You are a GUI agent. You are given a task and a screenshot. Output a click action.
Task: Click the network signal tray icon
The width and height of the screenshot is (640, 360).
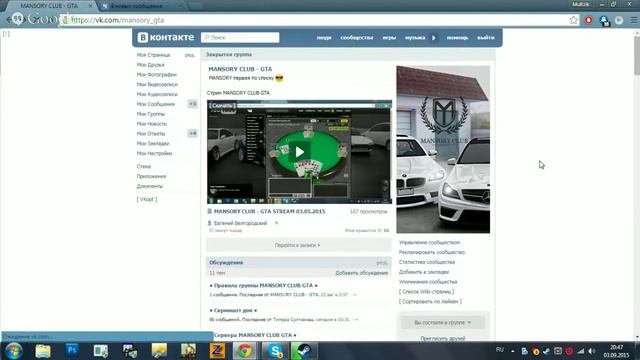[x=580, y=351]
